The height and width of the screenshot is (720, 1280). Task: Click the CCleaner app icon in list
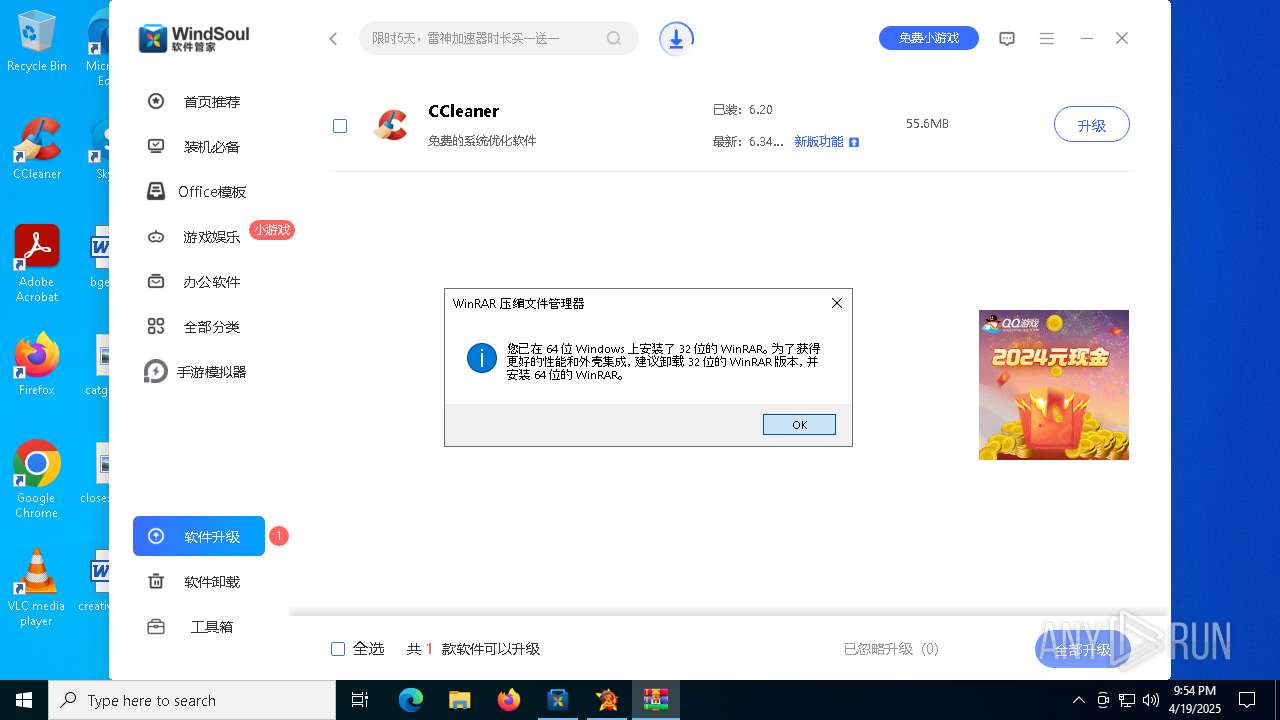coord(390,125)
